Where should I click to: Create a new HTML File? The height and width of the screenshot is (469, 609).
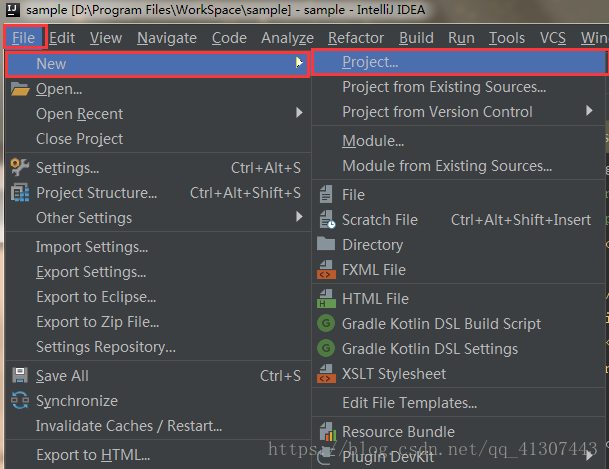tap(459, 299)
